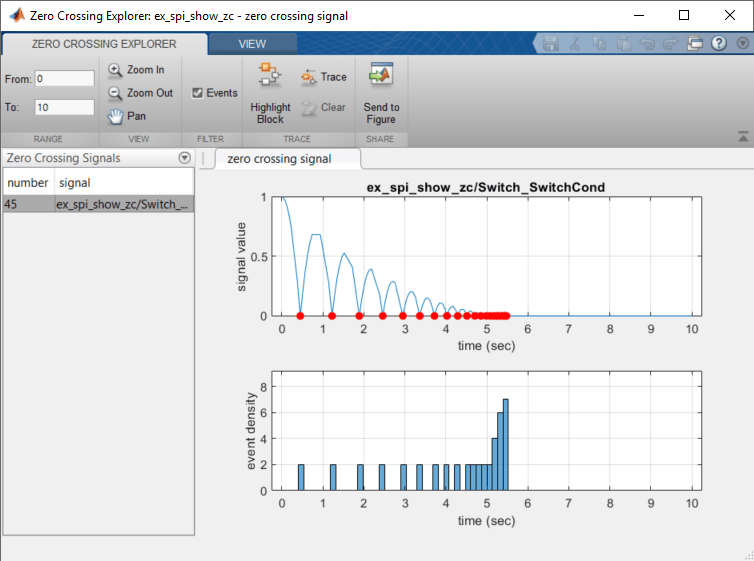The image size is (754, 561).
Task: Minimize the Zero Crossing Explorer window
Action: click(639, 15)
